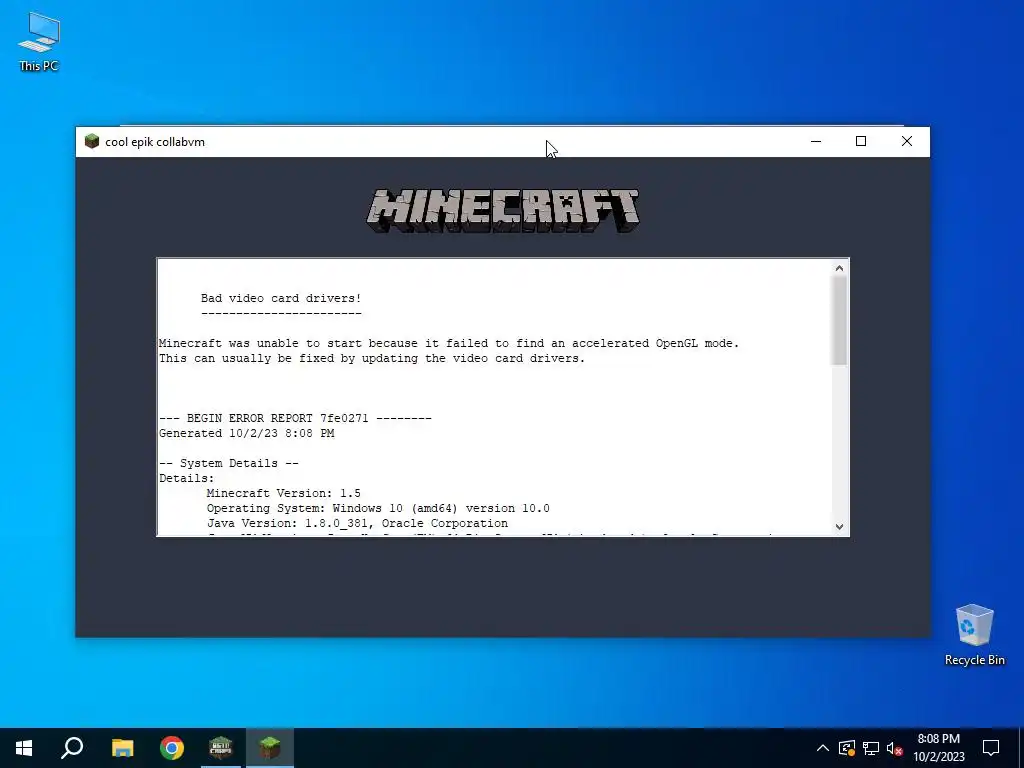Click the error report scrollbar down arrow

(x=839, y=526)
